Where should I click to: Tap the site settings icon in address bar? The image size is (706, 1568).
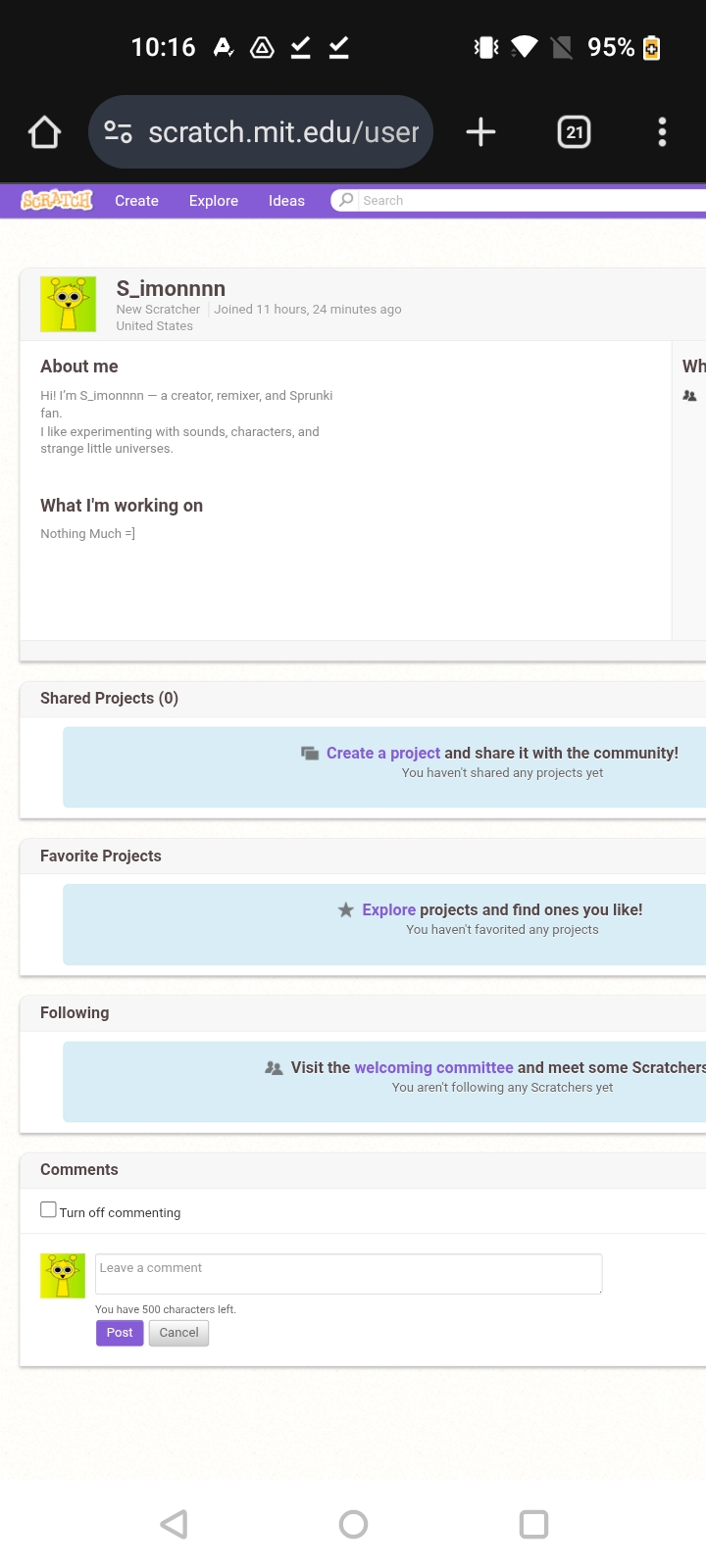119,132
